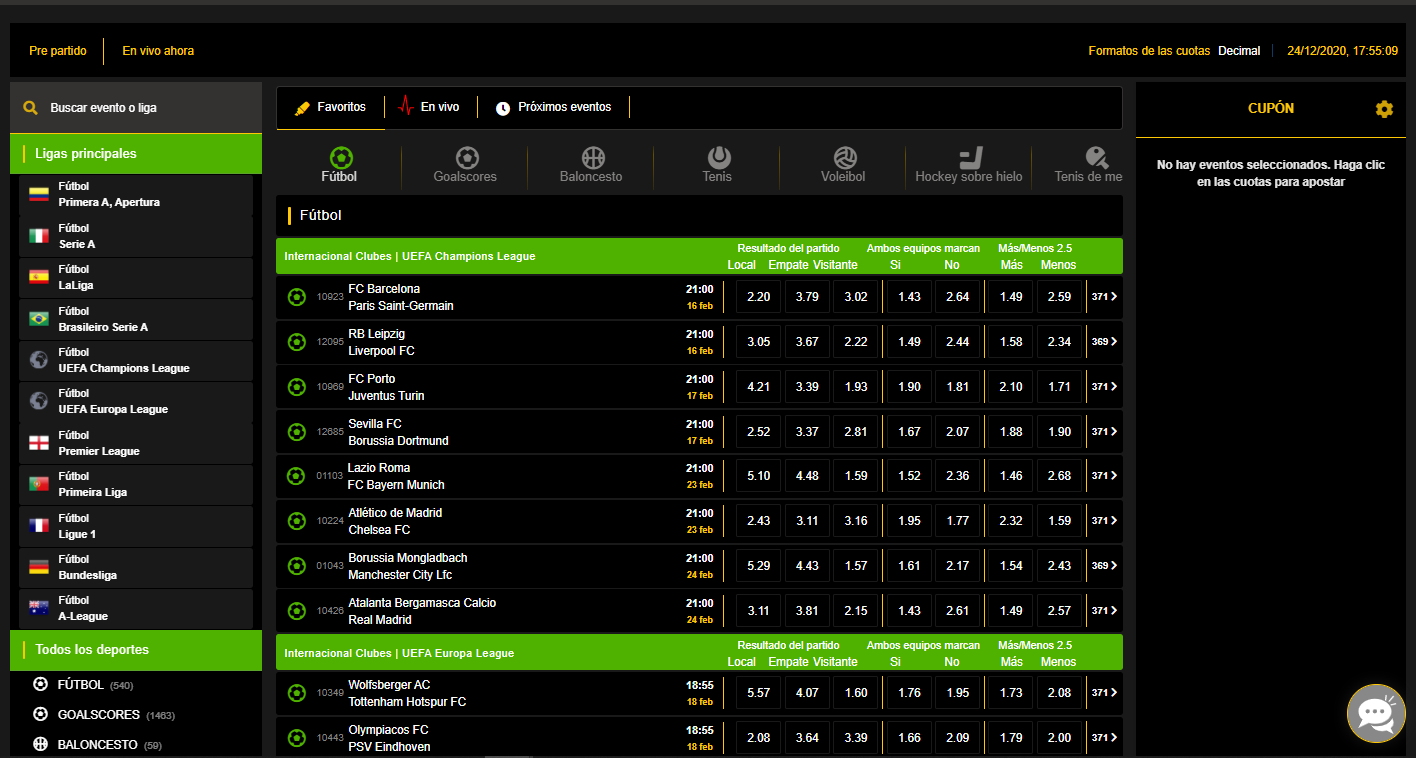This screenshot has height=758, width=1416.
Task: Click Brazil flag for Brasileiro Serie A
Action: click(39, 319)
